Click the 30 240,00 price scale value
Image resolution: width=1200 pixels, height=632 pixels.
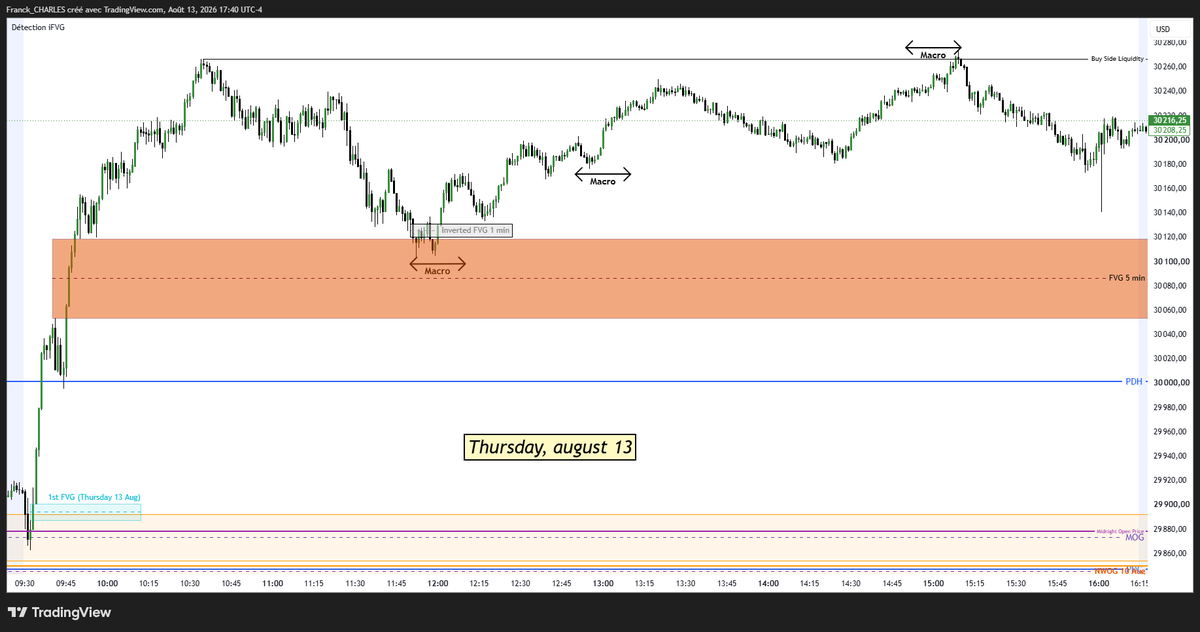click(x=1171, y=91)
